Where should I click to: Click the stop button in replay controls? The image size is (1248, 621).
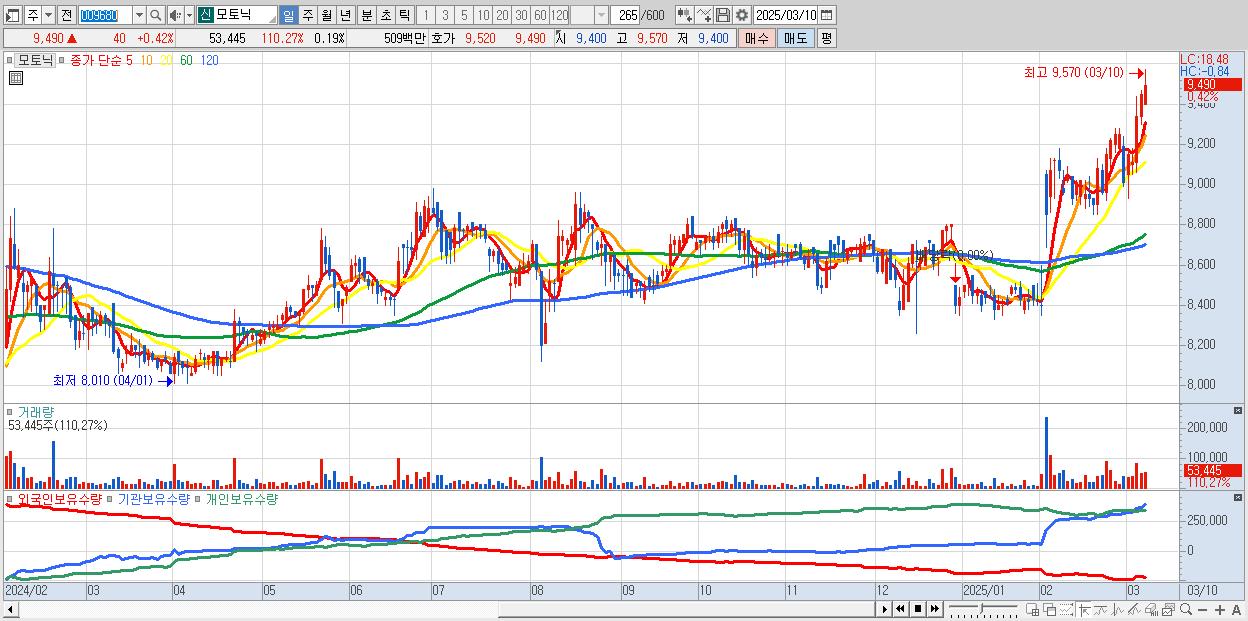point(918,609)
